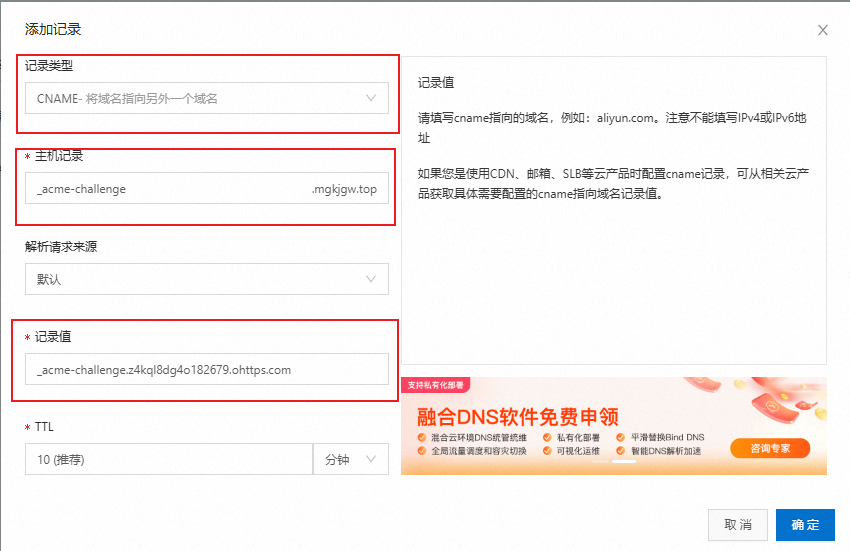This screenshot has height=551, width=850.
Task: Click the 主机记录 _acme-challenge input field
Action: coord(165,189)
